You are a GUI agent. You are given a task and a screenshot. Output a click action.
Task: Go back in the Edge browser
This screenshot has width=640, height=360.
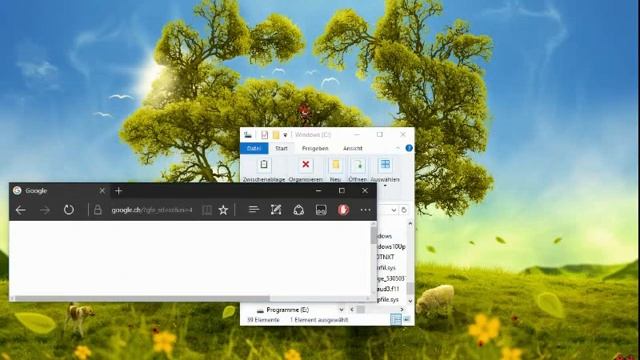(x=21, y=210)
